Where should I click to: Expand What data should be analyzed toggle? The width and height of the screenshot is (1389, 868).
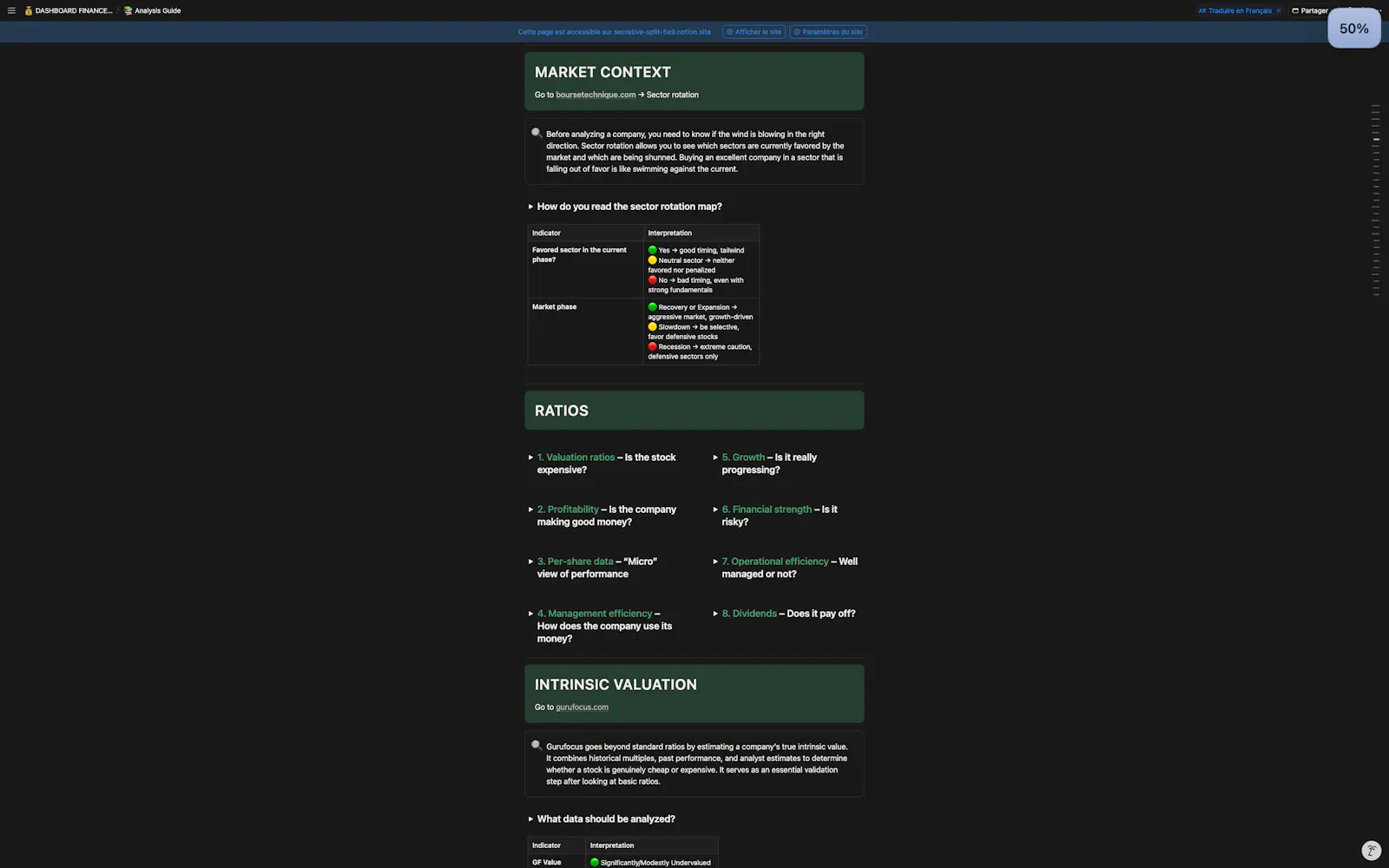(x=530, y=819)
